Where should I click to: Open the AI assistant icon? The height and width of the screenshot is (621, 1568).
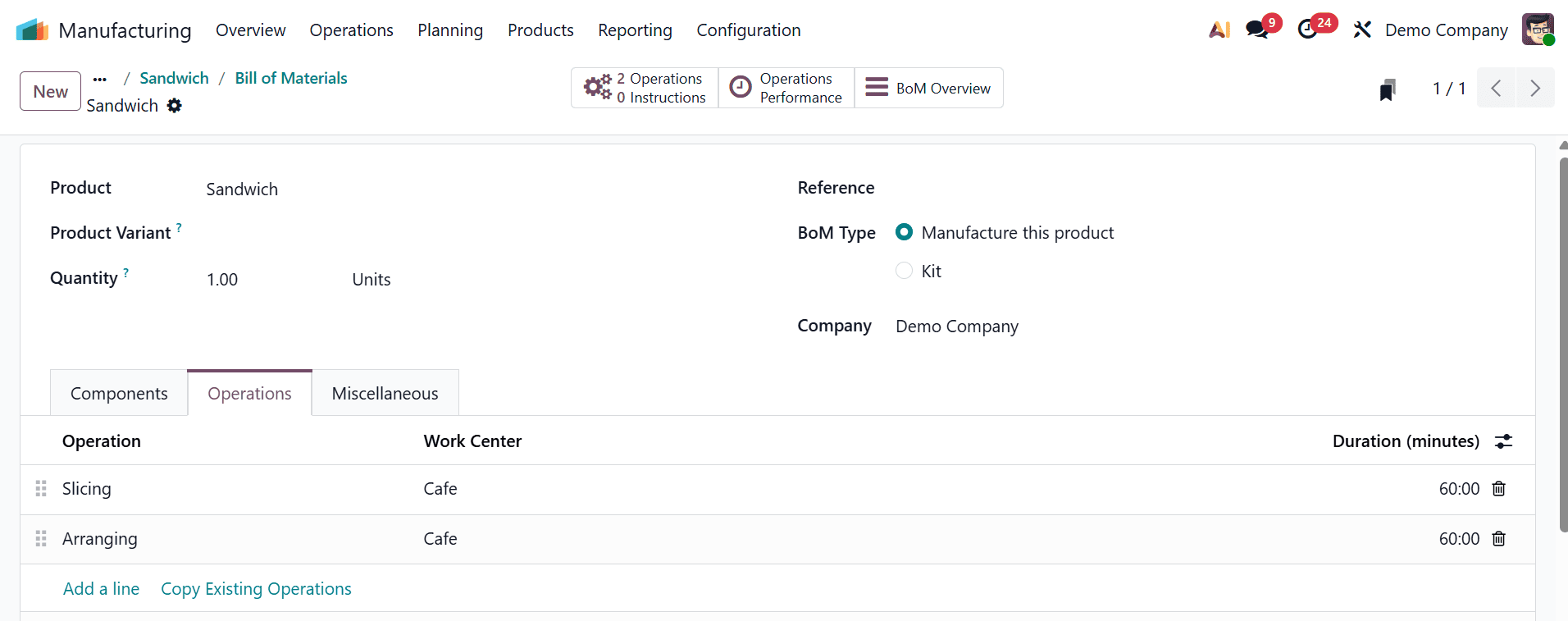click(x=1219, y=30)
